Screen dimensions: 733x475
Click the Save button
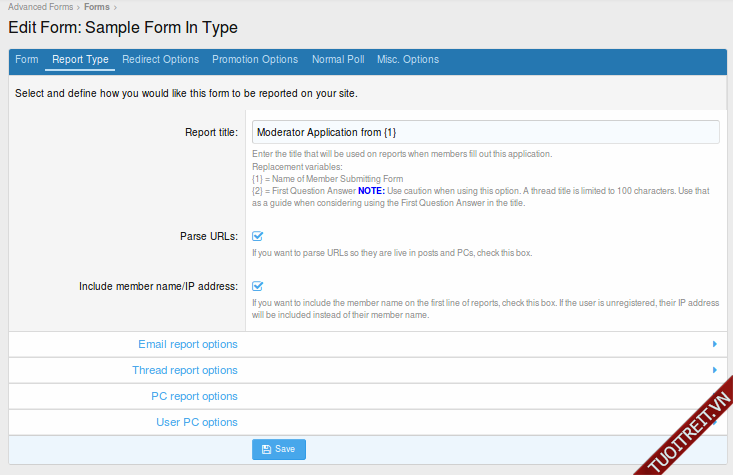pyautogui.click(x=278, y=450)
